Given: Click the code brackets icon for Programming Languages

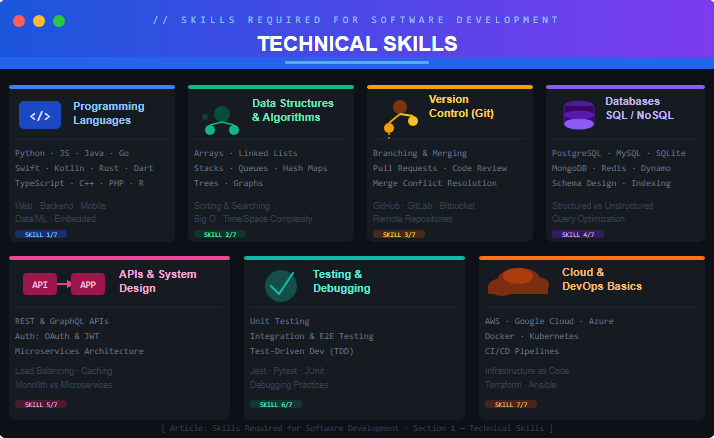Looking at the screenshot, I should click(x=40, y=115).
